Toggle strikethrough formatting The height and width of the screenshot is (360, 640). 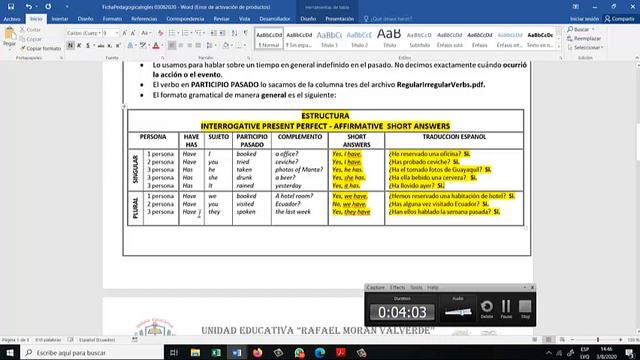pyautogui.click(x=101, y=46)
